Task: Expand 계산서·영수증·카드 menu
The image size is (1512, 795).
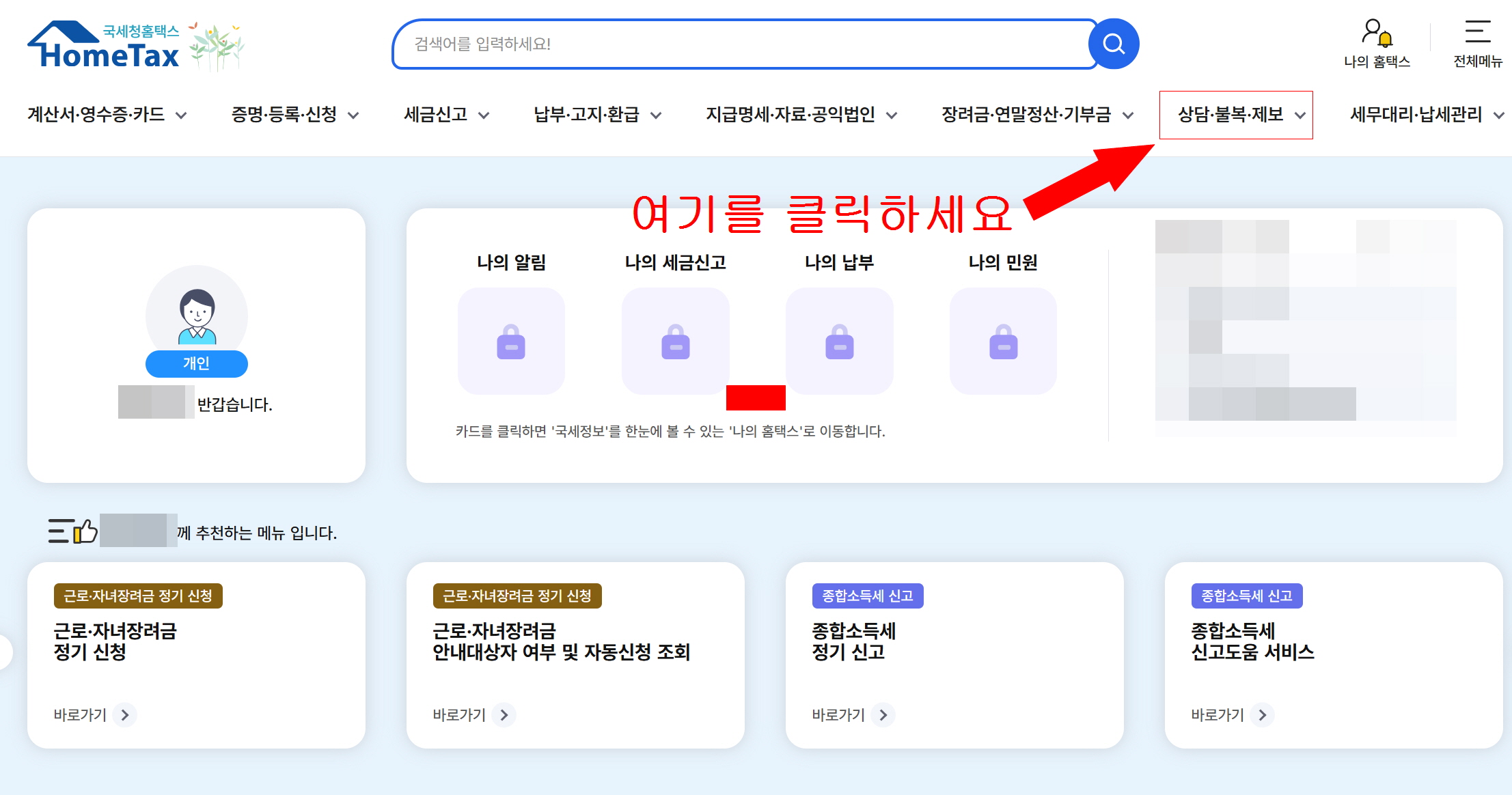Action: point(107,115)
